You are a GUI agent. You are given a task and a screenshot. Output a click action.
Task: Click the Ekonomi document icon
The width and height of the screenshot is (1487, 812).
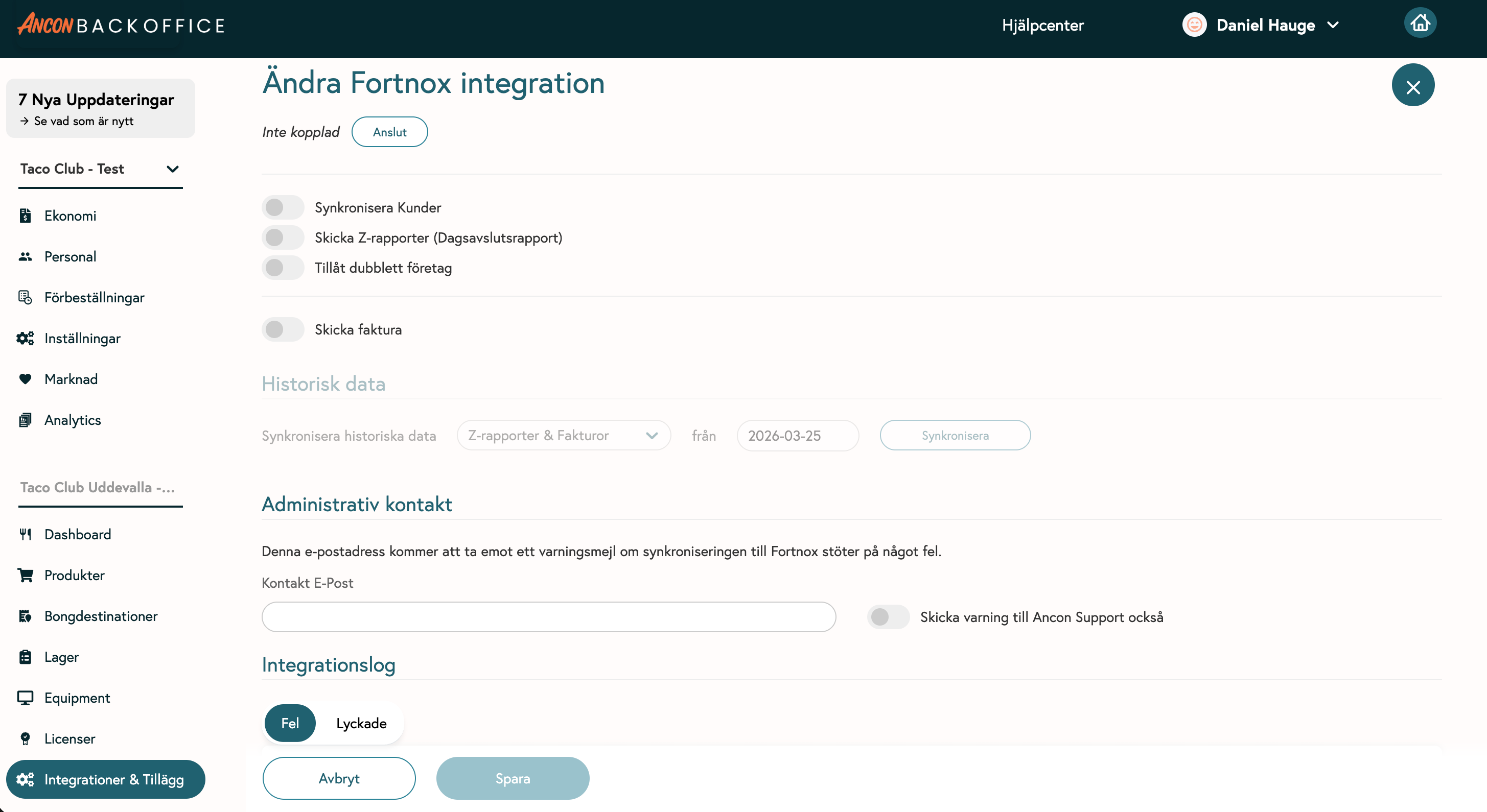[x=25, y=216]
